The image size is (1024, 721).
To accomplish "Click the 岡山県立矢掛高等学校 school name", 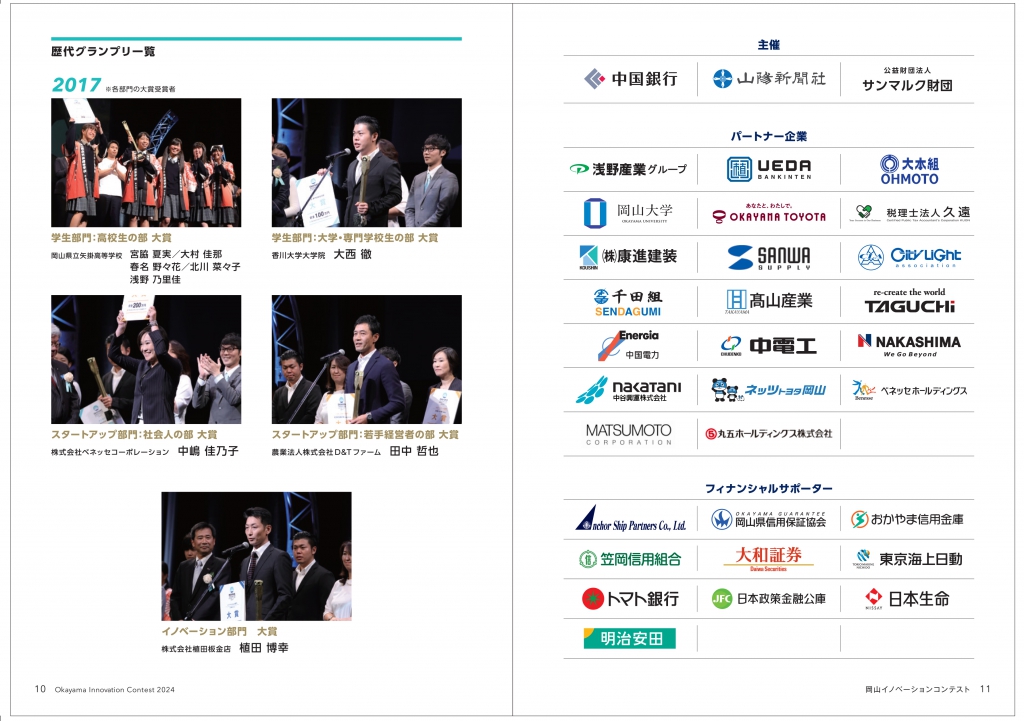I will [87, 255].
